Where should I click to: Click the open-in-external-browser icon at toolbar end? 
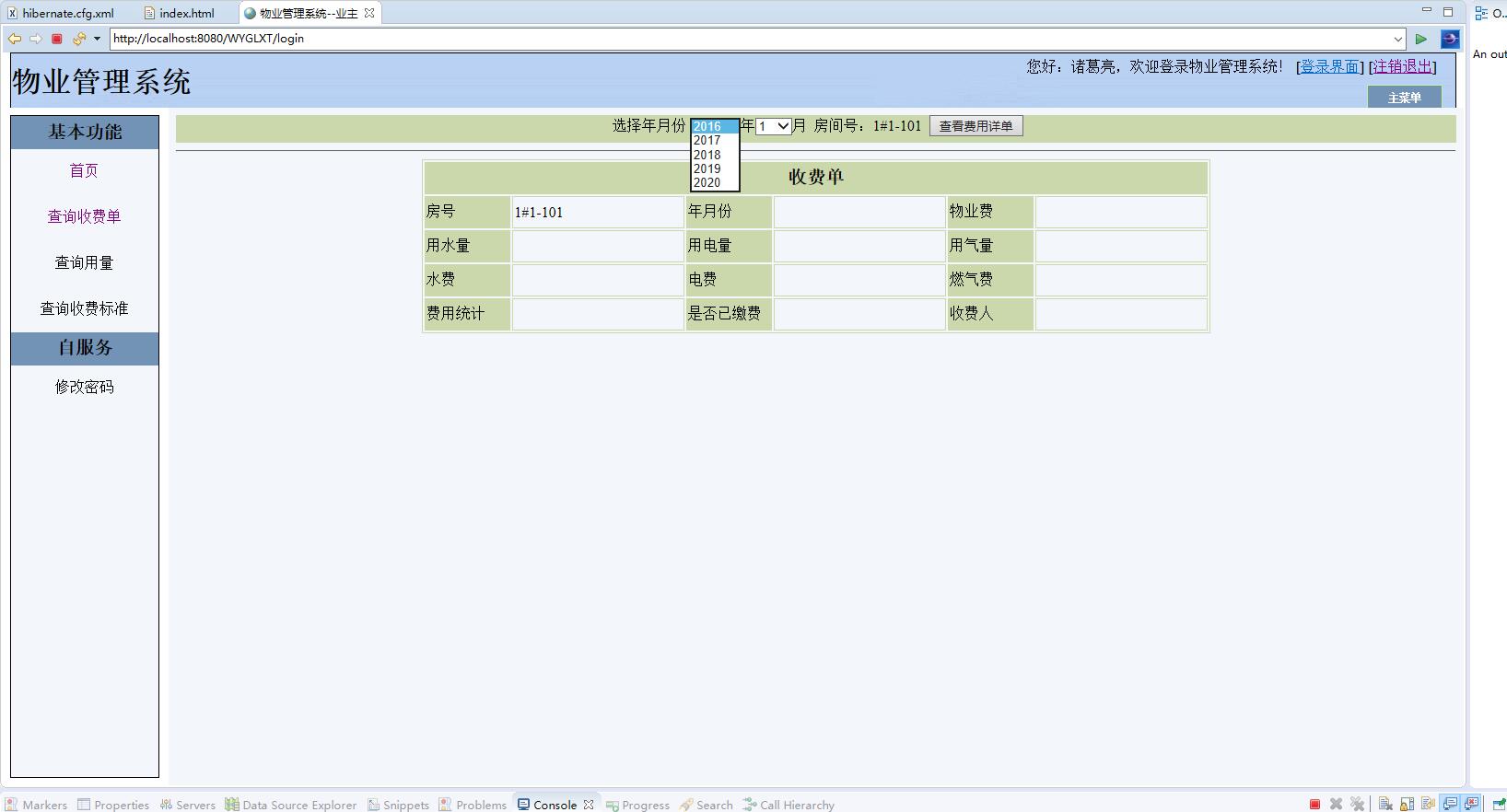coord(1450,39)
